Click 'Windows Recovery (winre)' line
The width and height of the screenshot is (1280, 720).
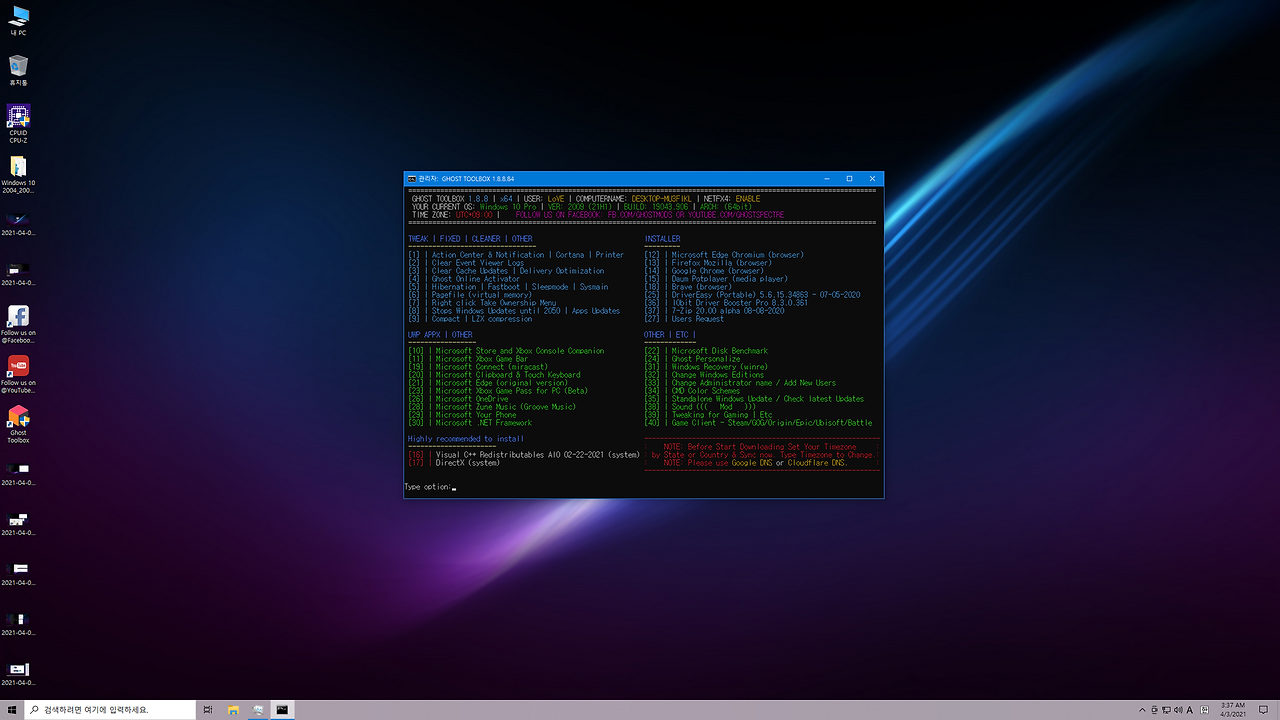(x=706, y=367)
